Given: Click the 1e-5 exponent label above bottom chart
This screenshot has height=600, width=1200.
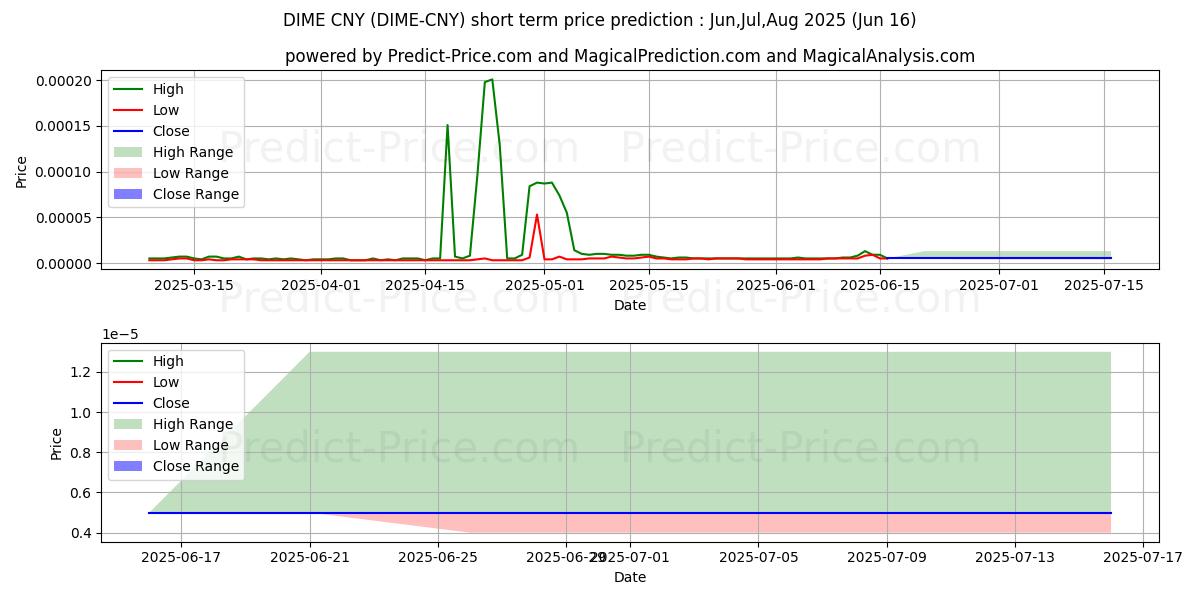Looking at the screenshot, I should click(x=121, y=335).
